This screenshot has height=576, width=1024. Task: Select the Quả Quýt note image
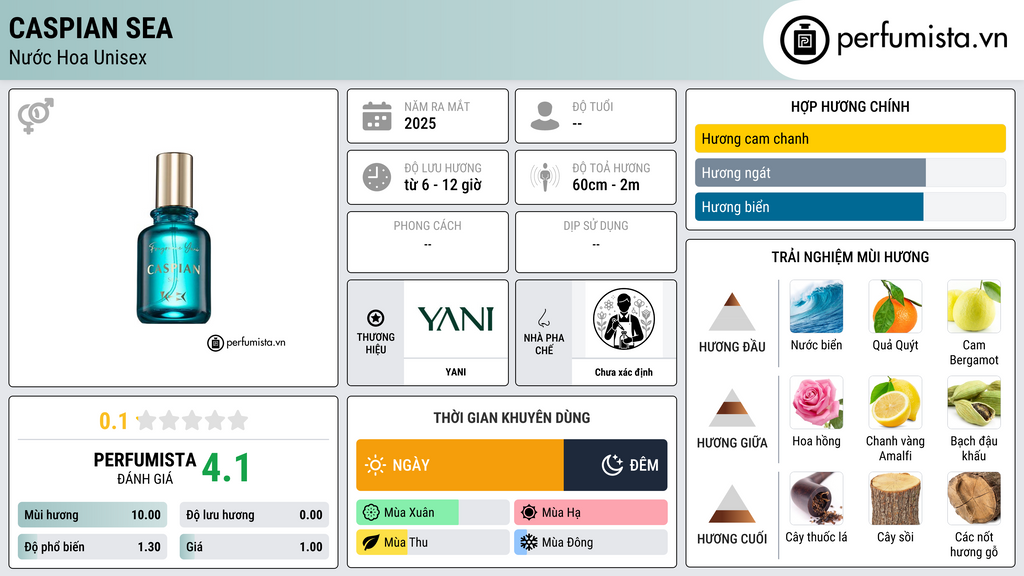pyautogui.click(x=895, y=307)
